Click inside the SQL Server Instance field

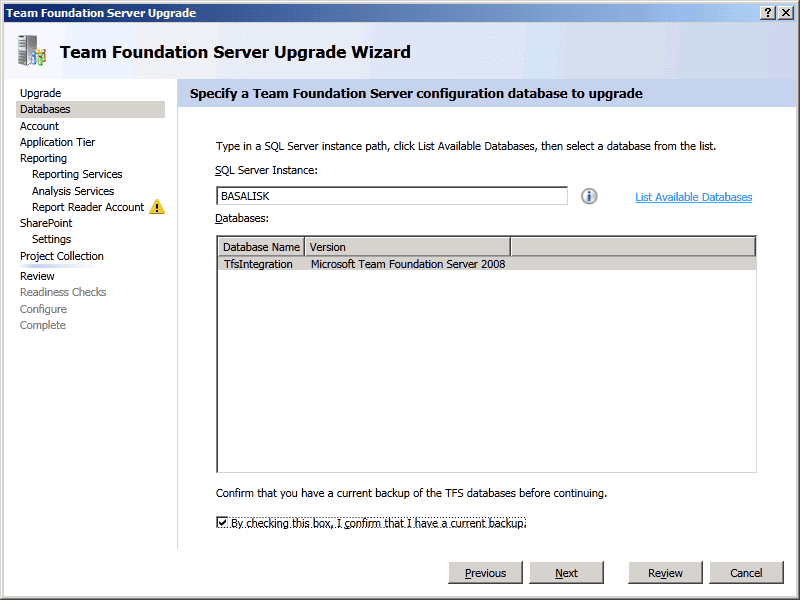pos(392,196)
